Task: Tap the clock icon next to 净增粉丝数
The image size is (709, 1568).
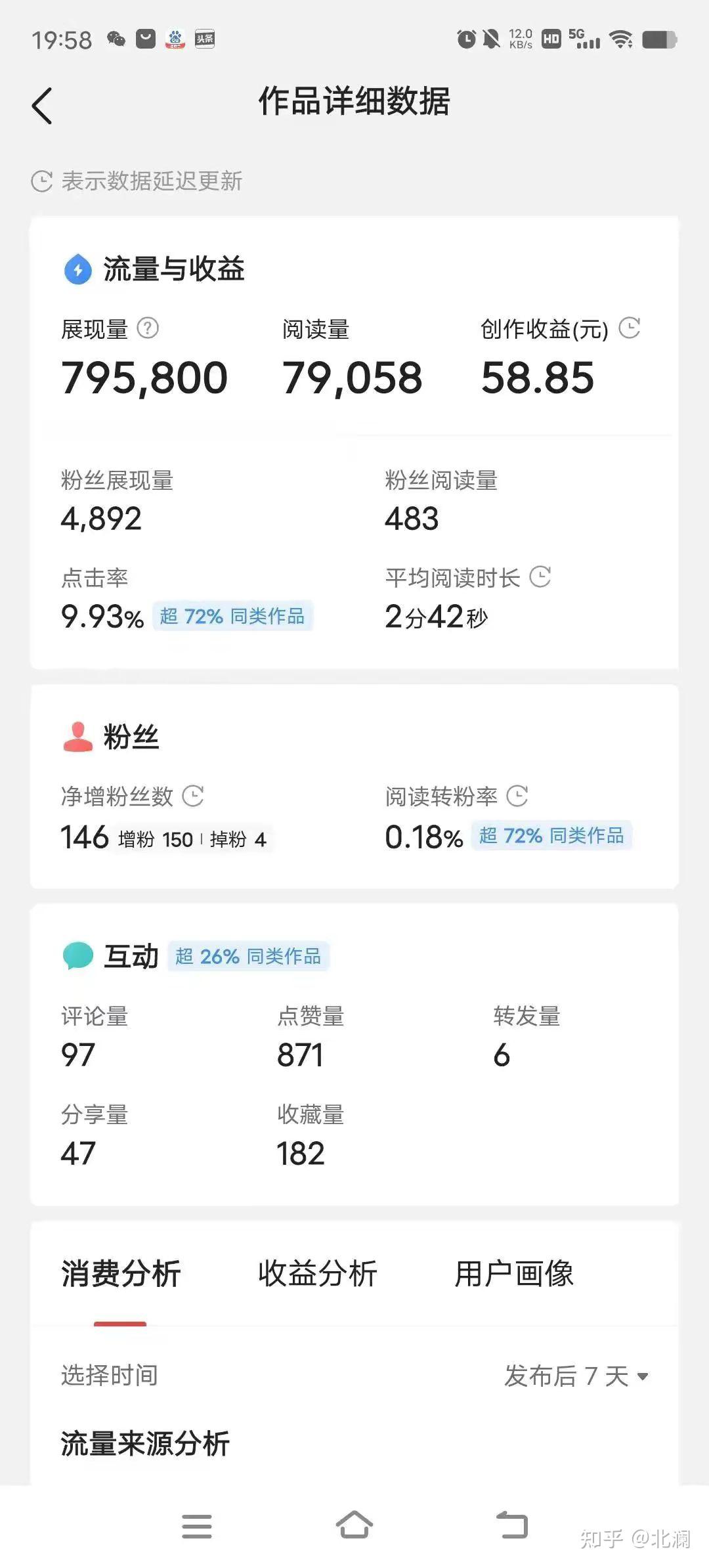Action: pos(193,796)
